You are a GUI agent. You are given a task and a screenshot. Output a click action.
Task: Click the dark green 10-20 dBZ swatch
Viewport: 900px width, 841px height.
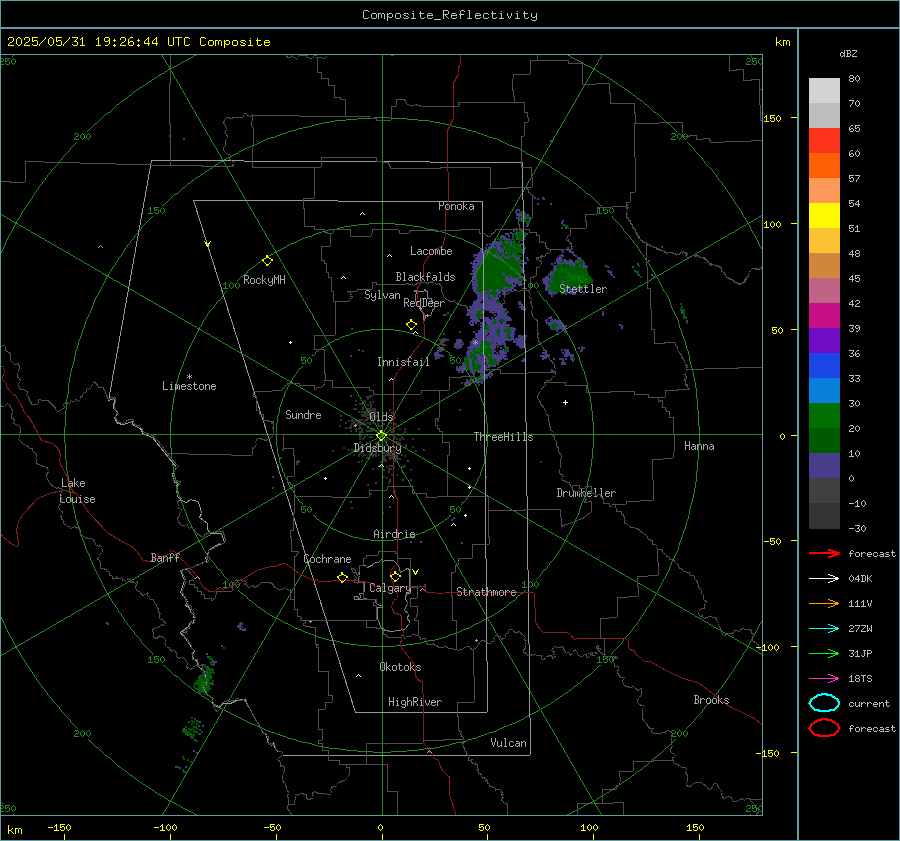click(x=824, y=441)
